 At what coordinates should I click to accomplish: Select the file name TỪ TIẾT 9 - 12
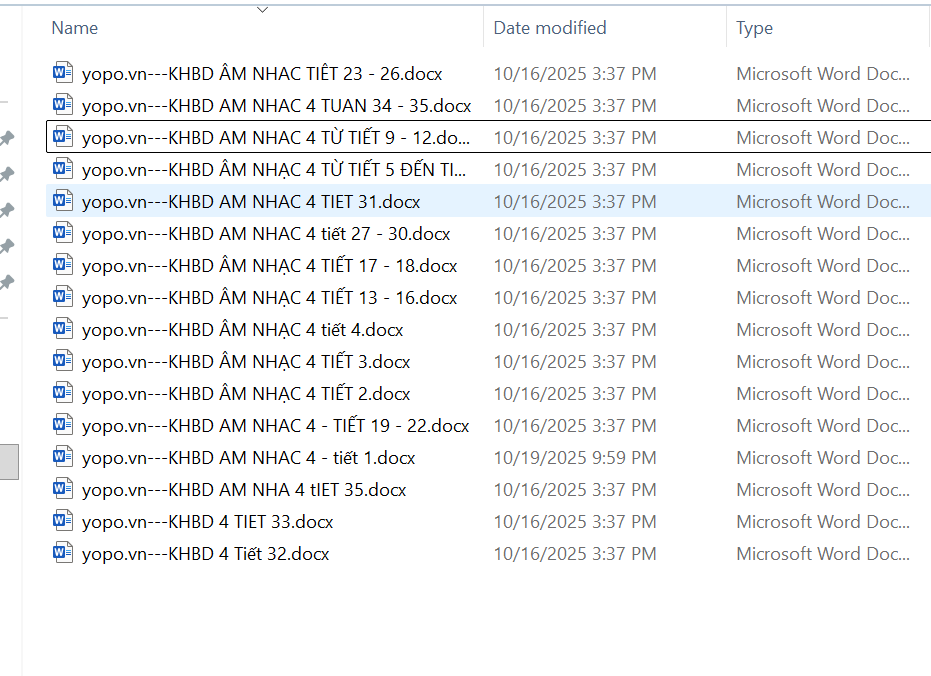tap(275, 138)
